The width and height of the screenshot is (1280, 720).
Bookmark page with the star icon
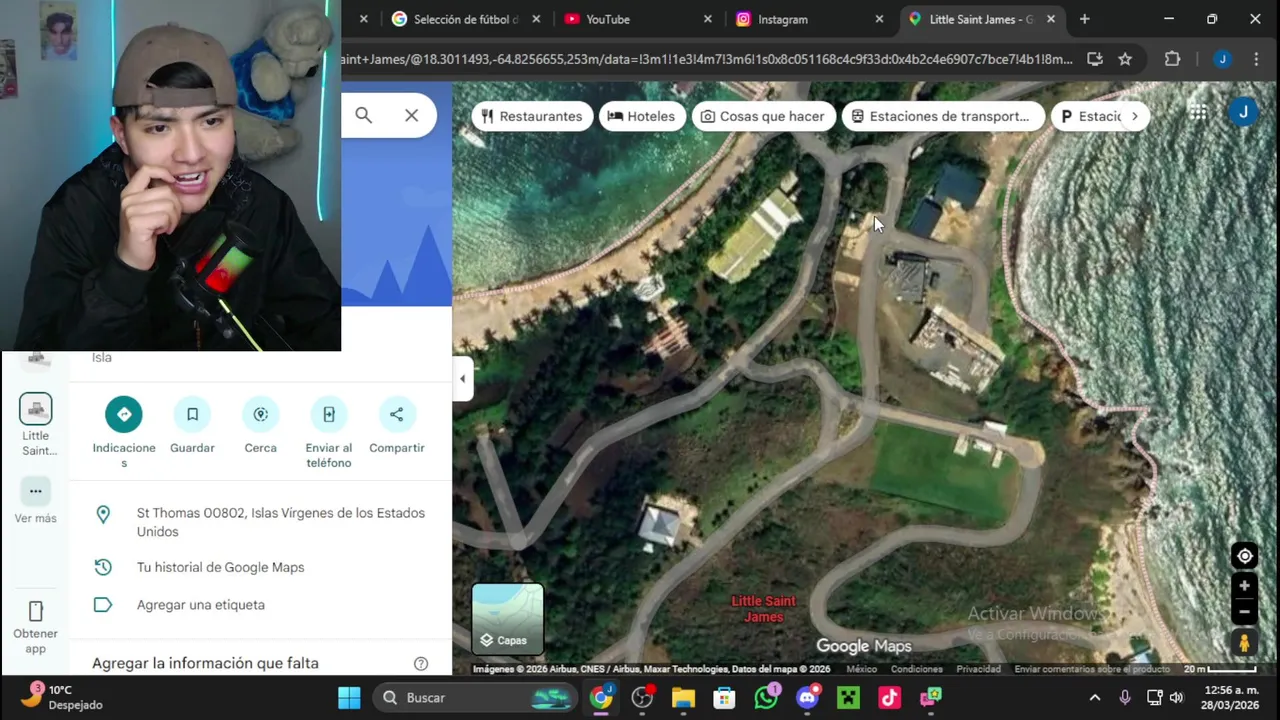tap(1125, 59)
